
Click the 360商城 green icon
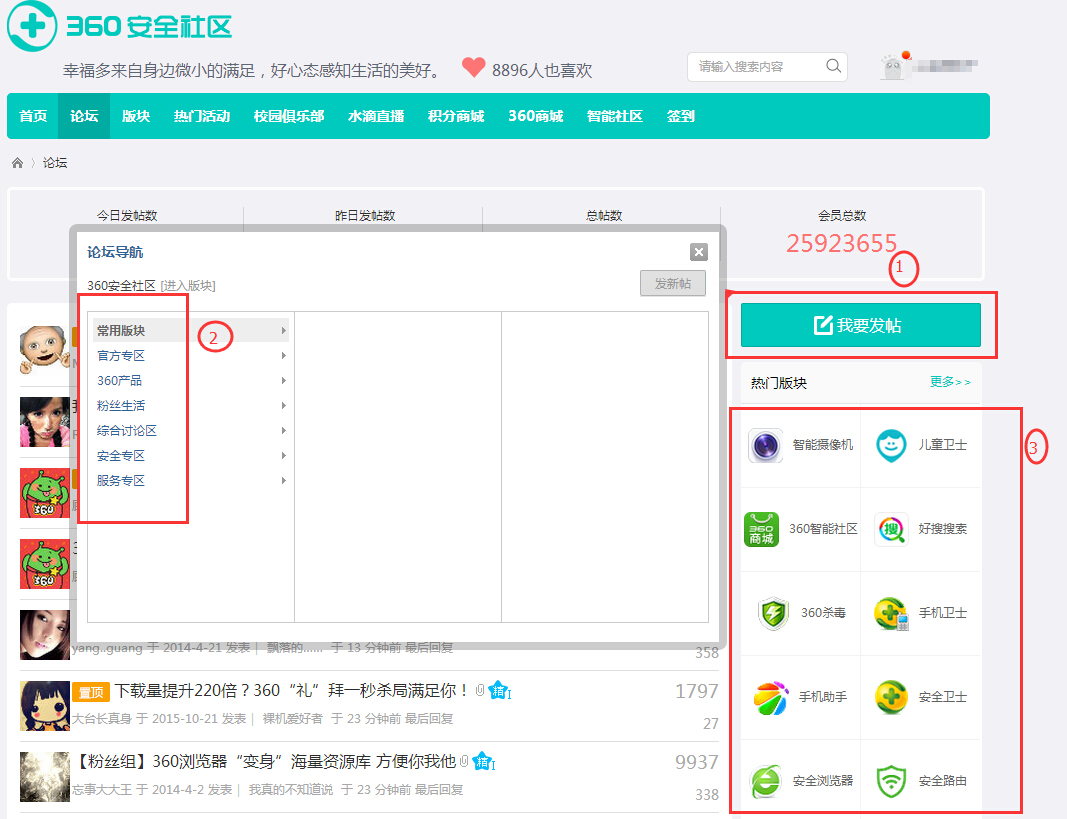click(761, 529)
